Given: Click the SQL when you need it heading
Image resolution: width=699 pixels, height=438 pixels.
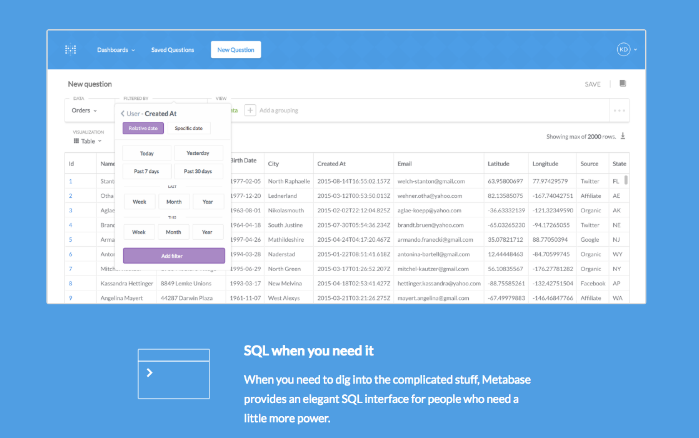Looking at the screenshot, I should pos(308,351).
